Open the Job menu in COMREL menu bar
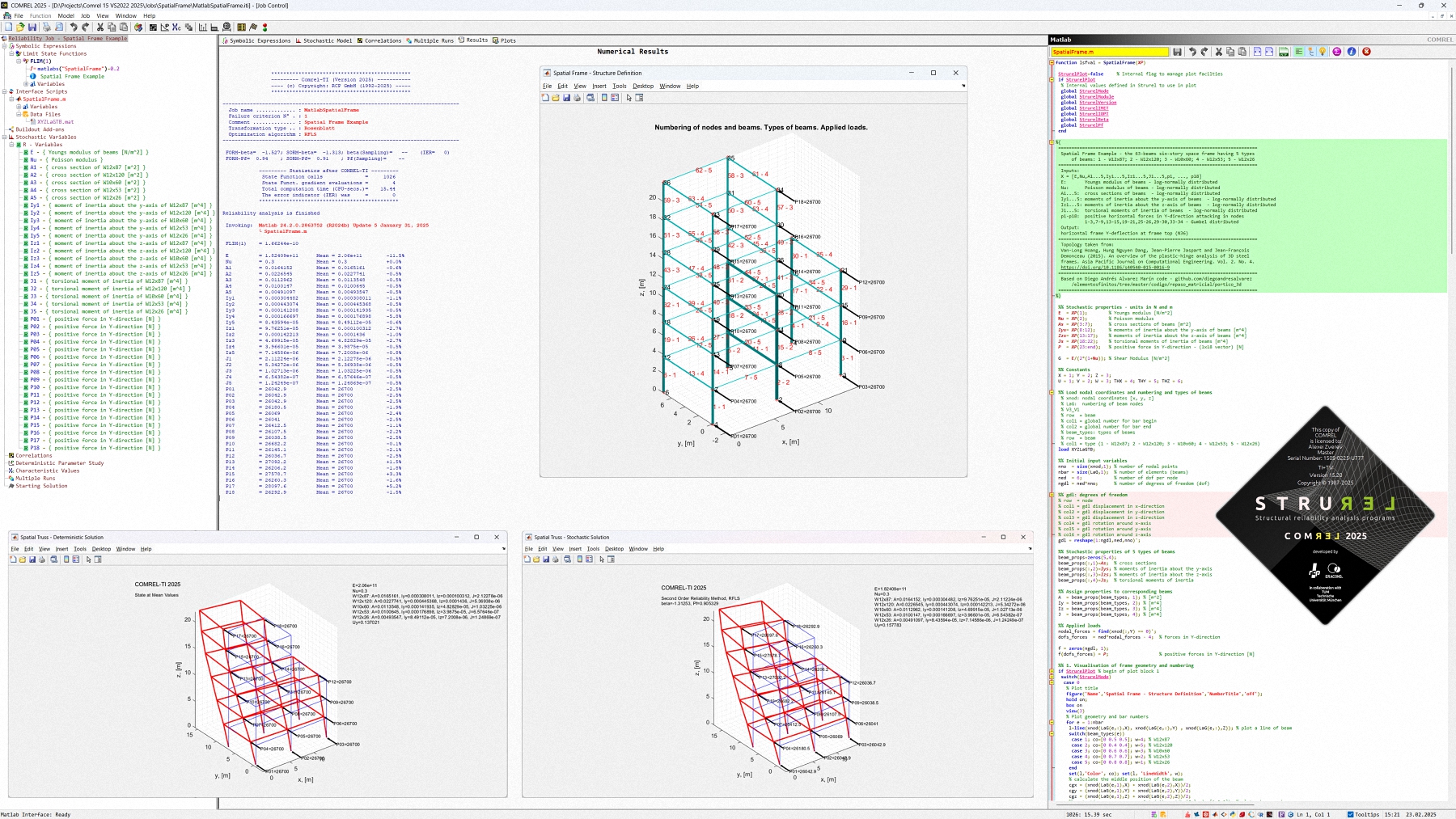 pyautogui.click(x=85, y=15)
